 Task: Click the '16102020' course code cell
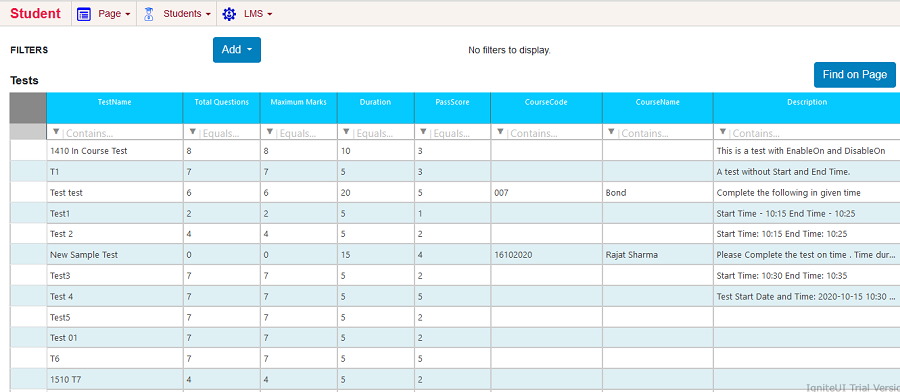[x=546, y=255]
